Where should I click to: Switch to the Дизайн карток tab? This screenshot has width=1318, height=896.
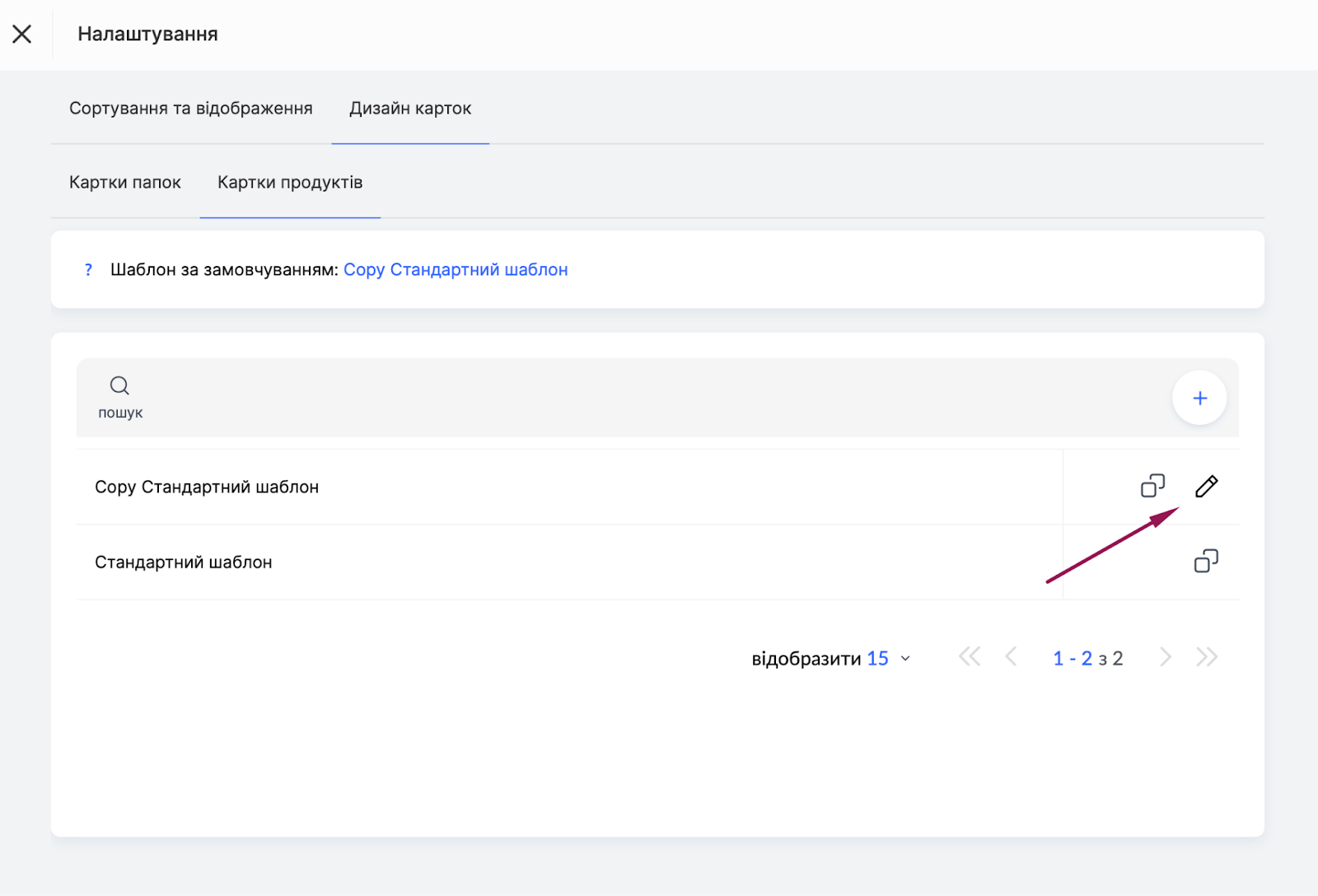tap(410, 109)
